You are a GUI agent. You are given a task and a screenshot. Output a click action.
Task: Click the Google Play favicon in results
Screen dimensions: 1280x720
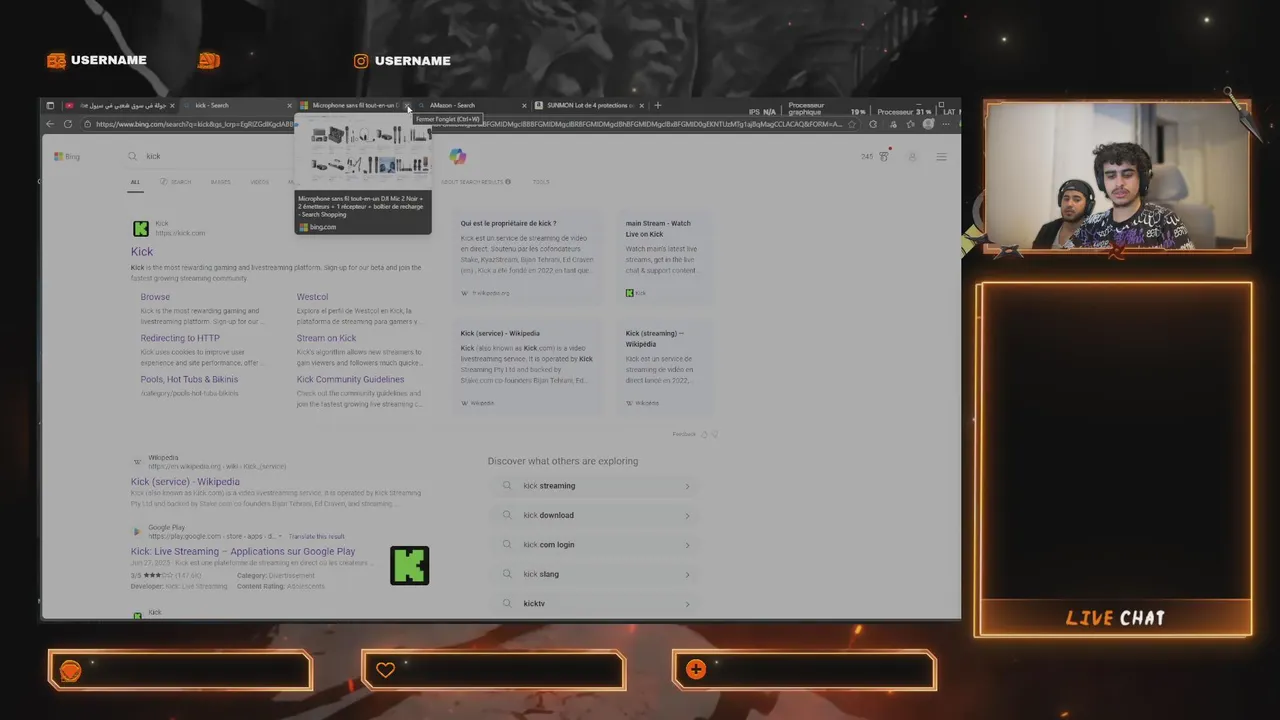137,532
